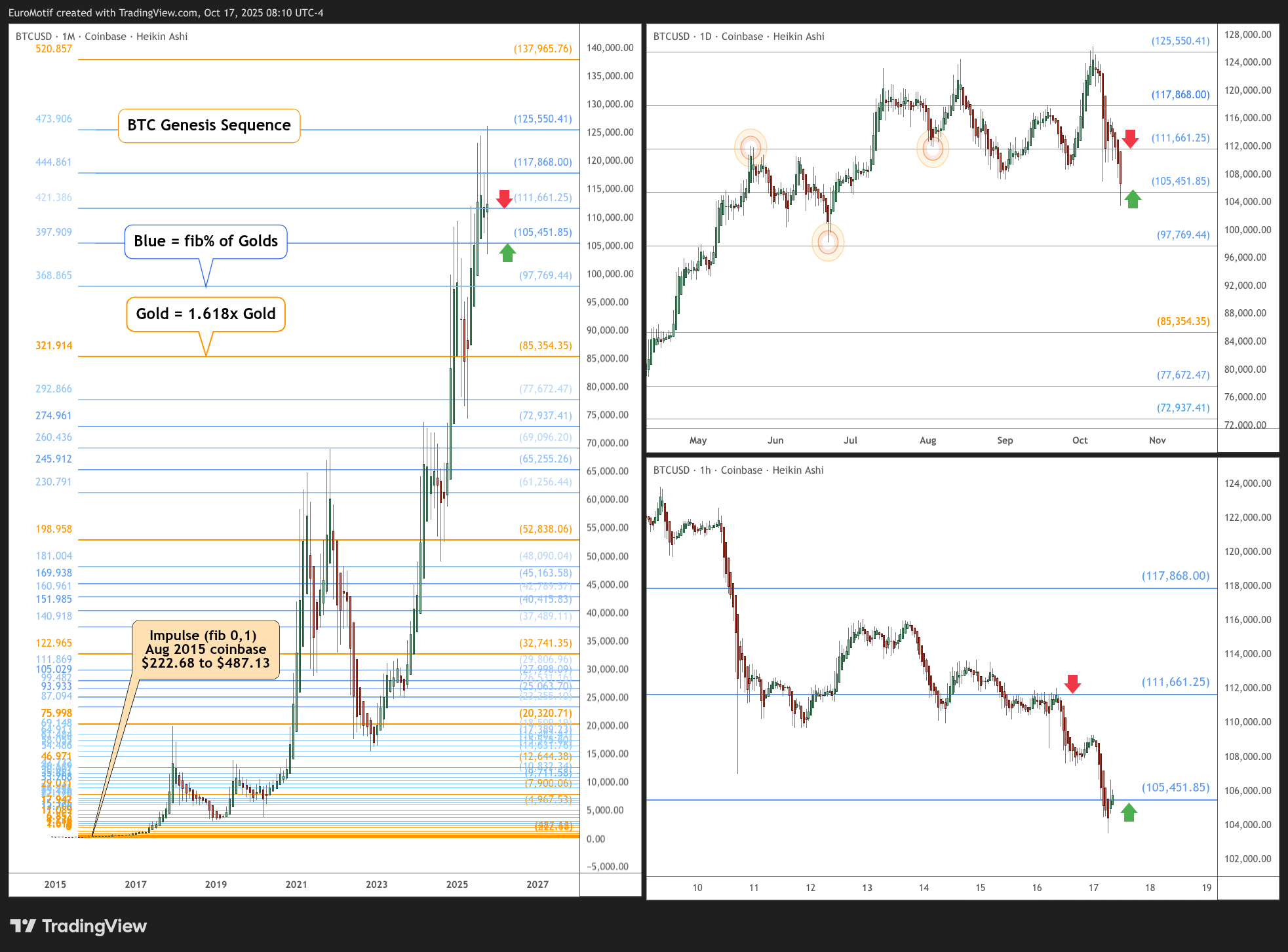This screenshot has width=1288, height=952.
Task: Click the TradingView logo at the bottom
Action: click(78, 926)
